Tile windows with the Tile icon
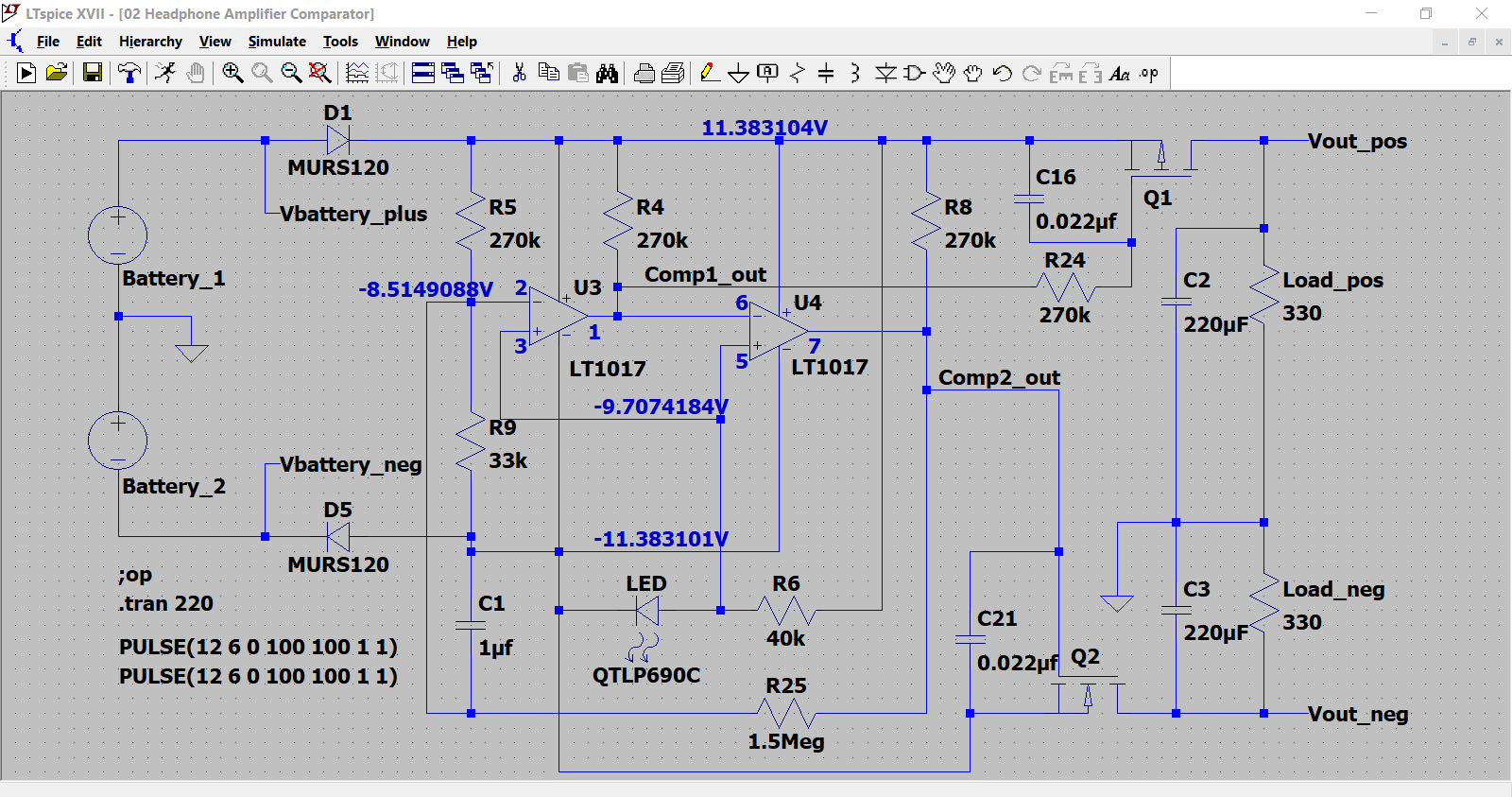 423,73
